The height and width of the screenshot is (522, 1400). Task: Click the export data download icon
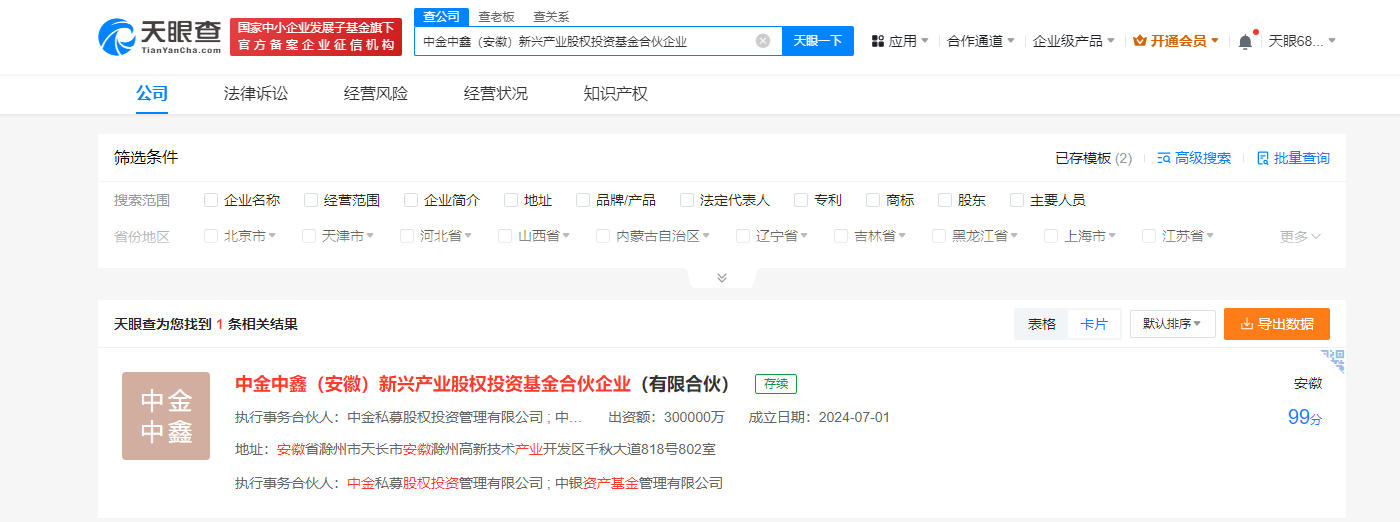1247,324
